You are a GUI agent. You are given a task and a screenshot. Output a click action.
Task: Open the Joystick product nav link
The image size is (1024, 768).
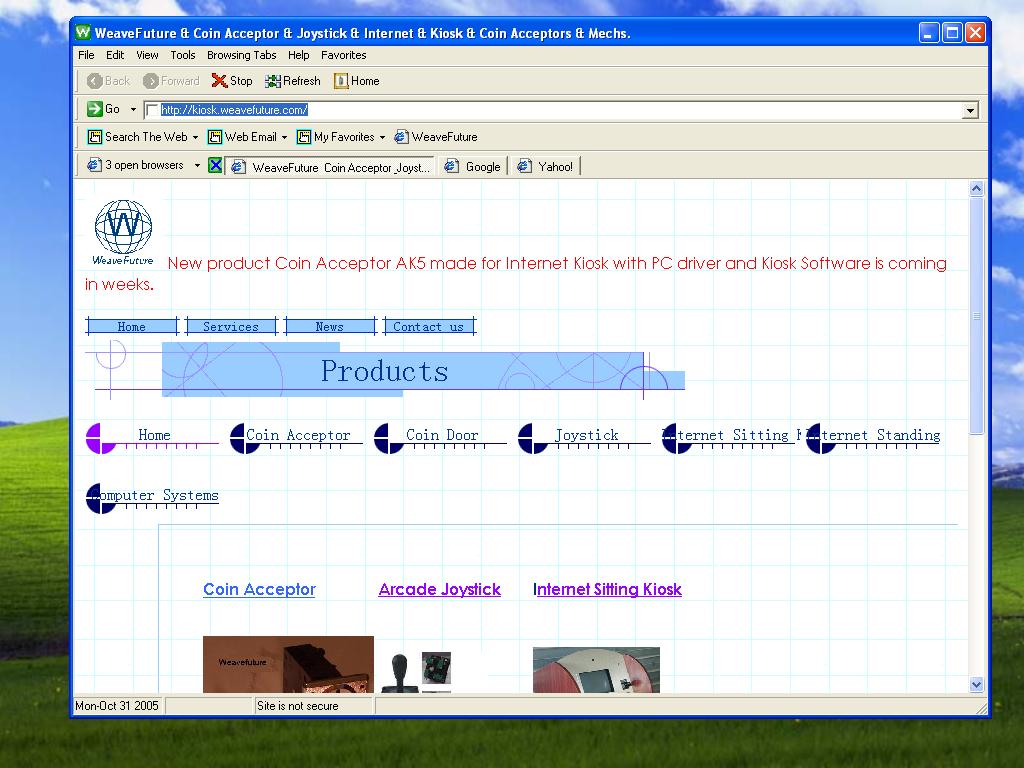[584, 437]
